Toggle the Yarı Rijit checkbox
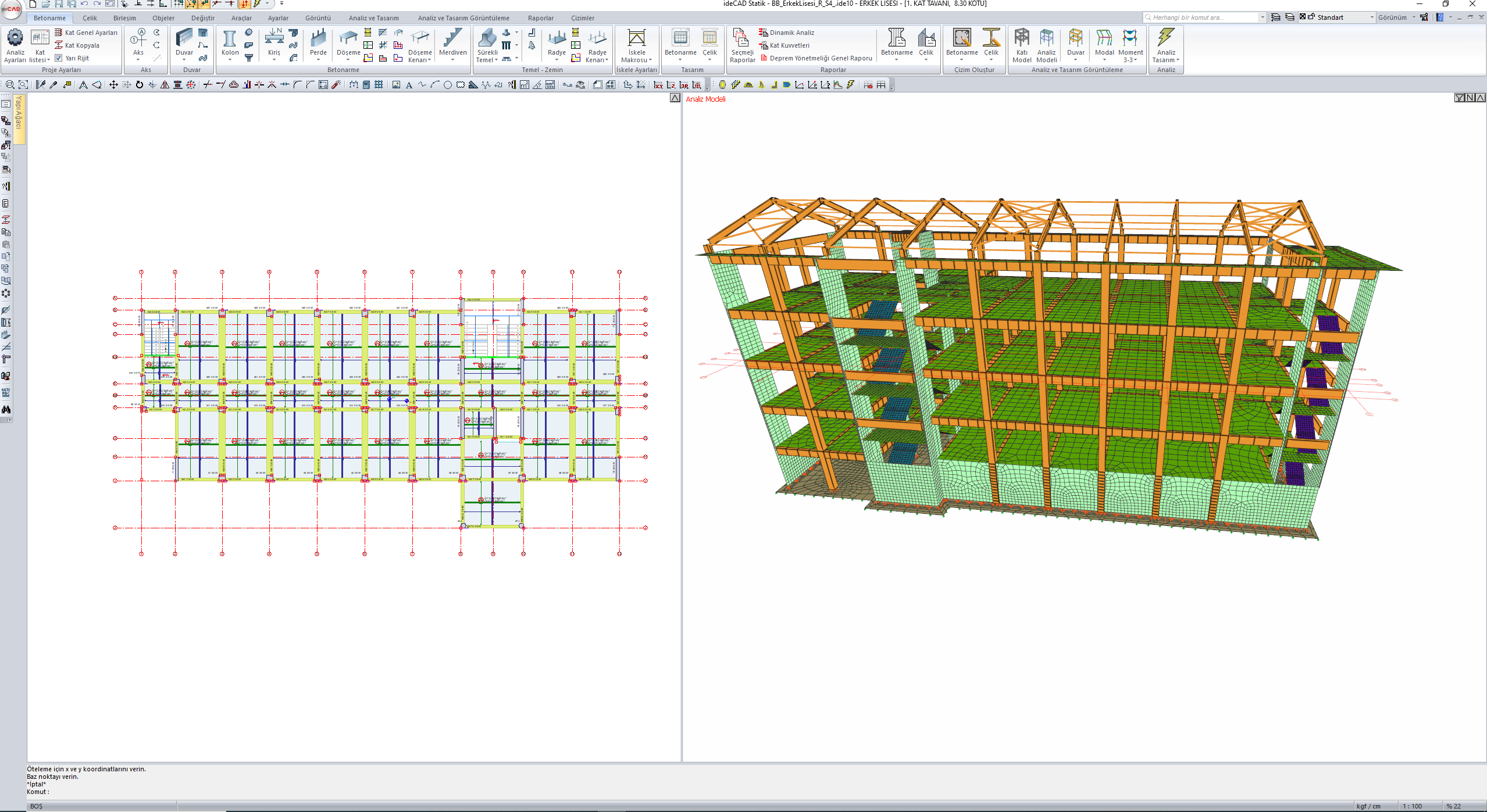 pyautogui.click(x=59, y=58)
